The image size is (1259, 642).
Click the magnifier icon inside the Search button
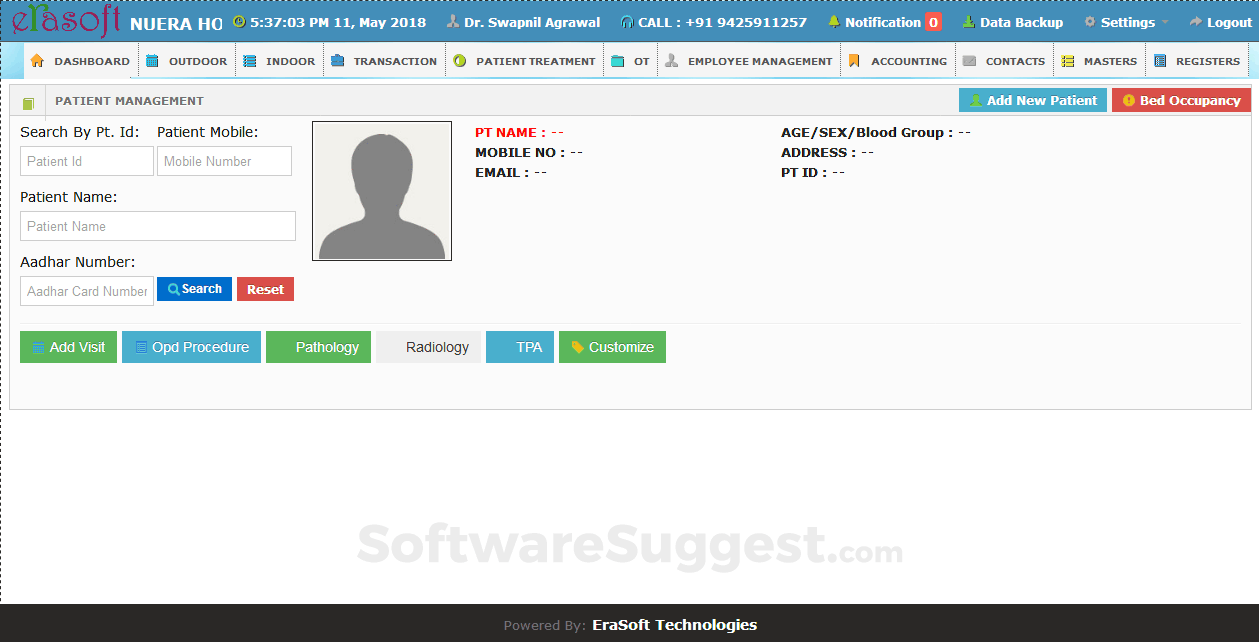[x=173, y=288]
